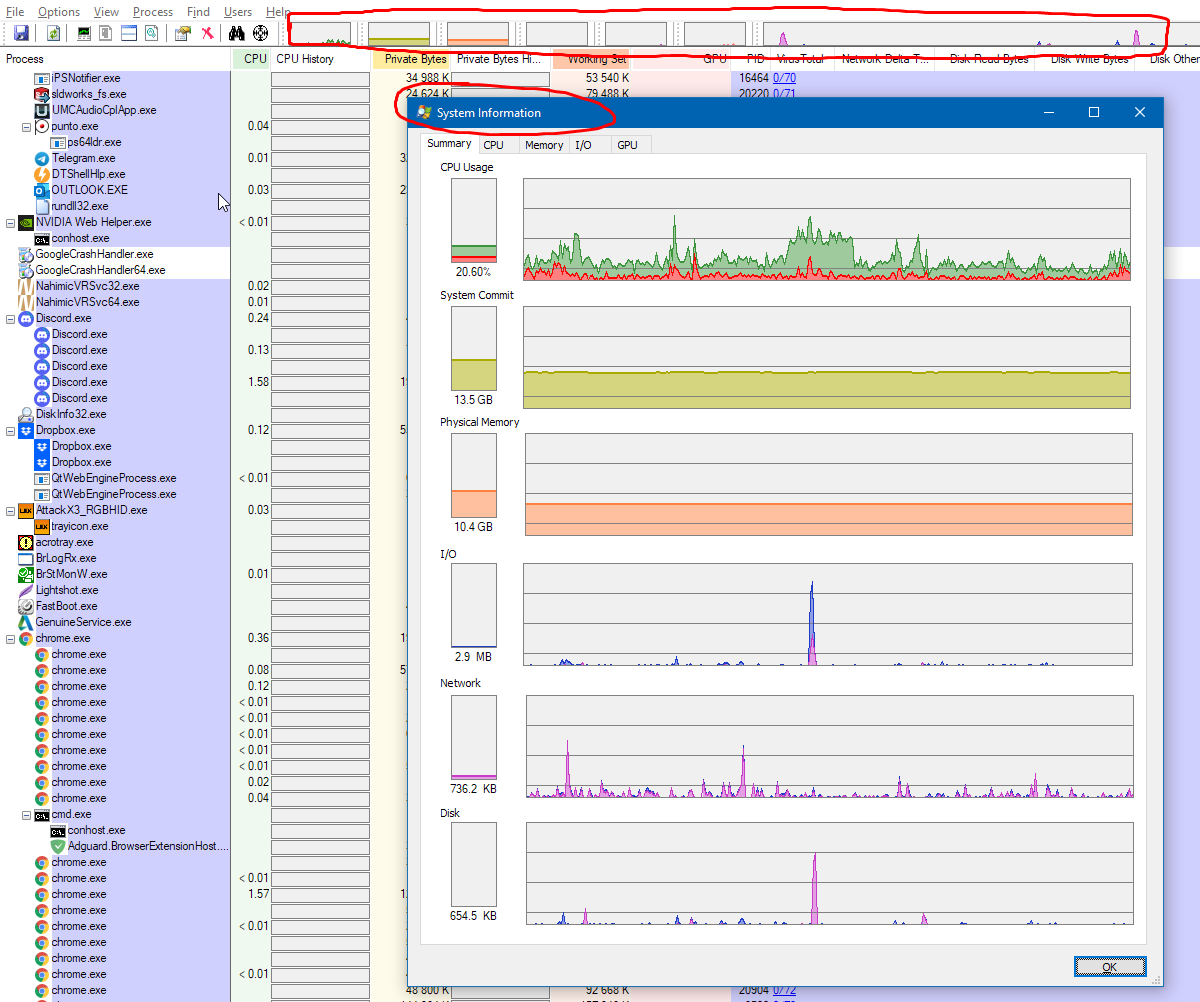Viewport: 1200px width, 1002px height.
Task: Collapse the Dropbox.exe process tree
Action: pyautogui.click(x=10, y=430)
